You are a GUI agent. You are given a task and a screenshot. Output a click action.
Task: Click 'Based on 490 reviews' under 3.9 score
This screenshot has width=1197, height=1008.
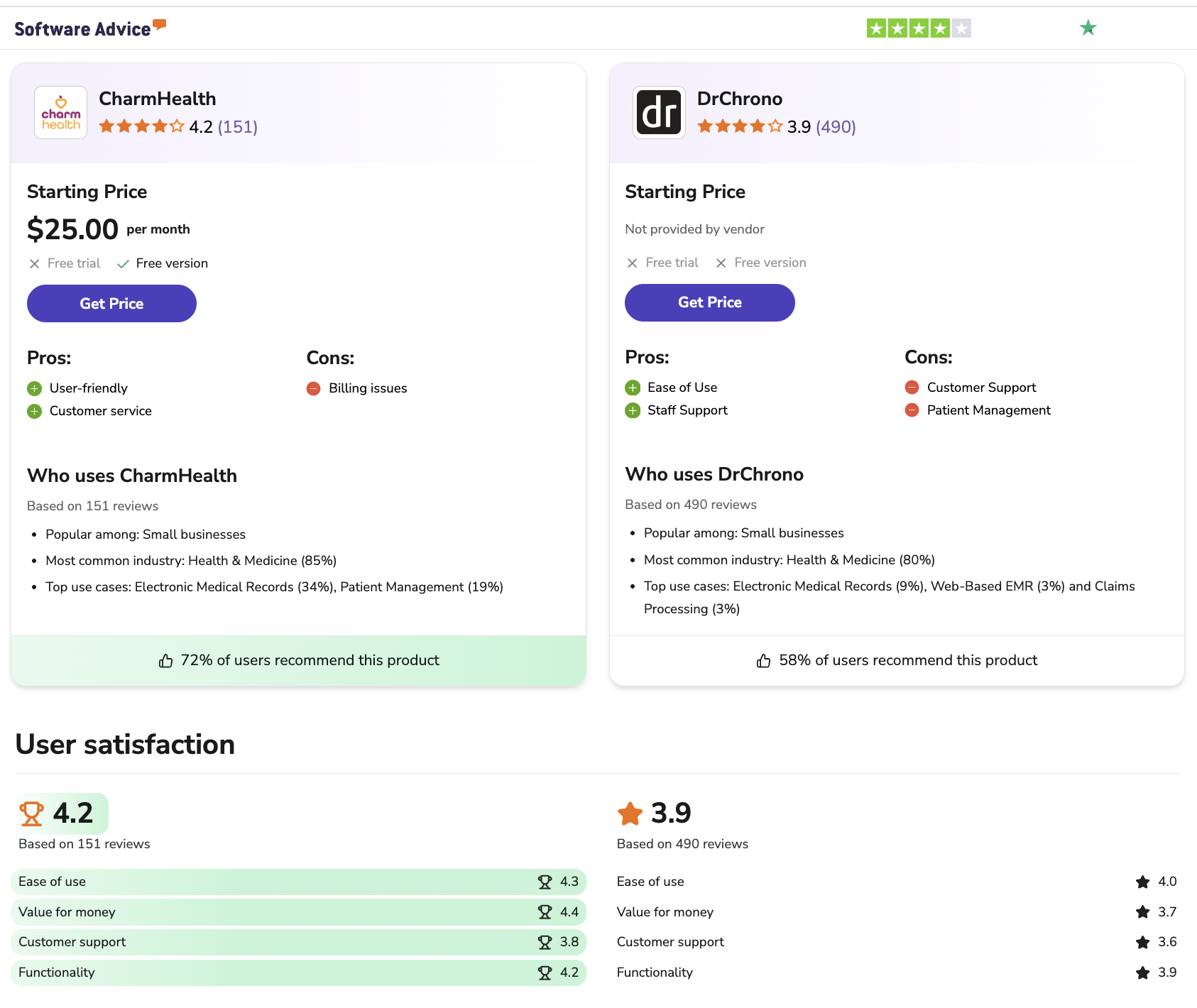coord(682,844)
